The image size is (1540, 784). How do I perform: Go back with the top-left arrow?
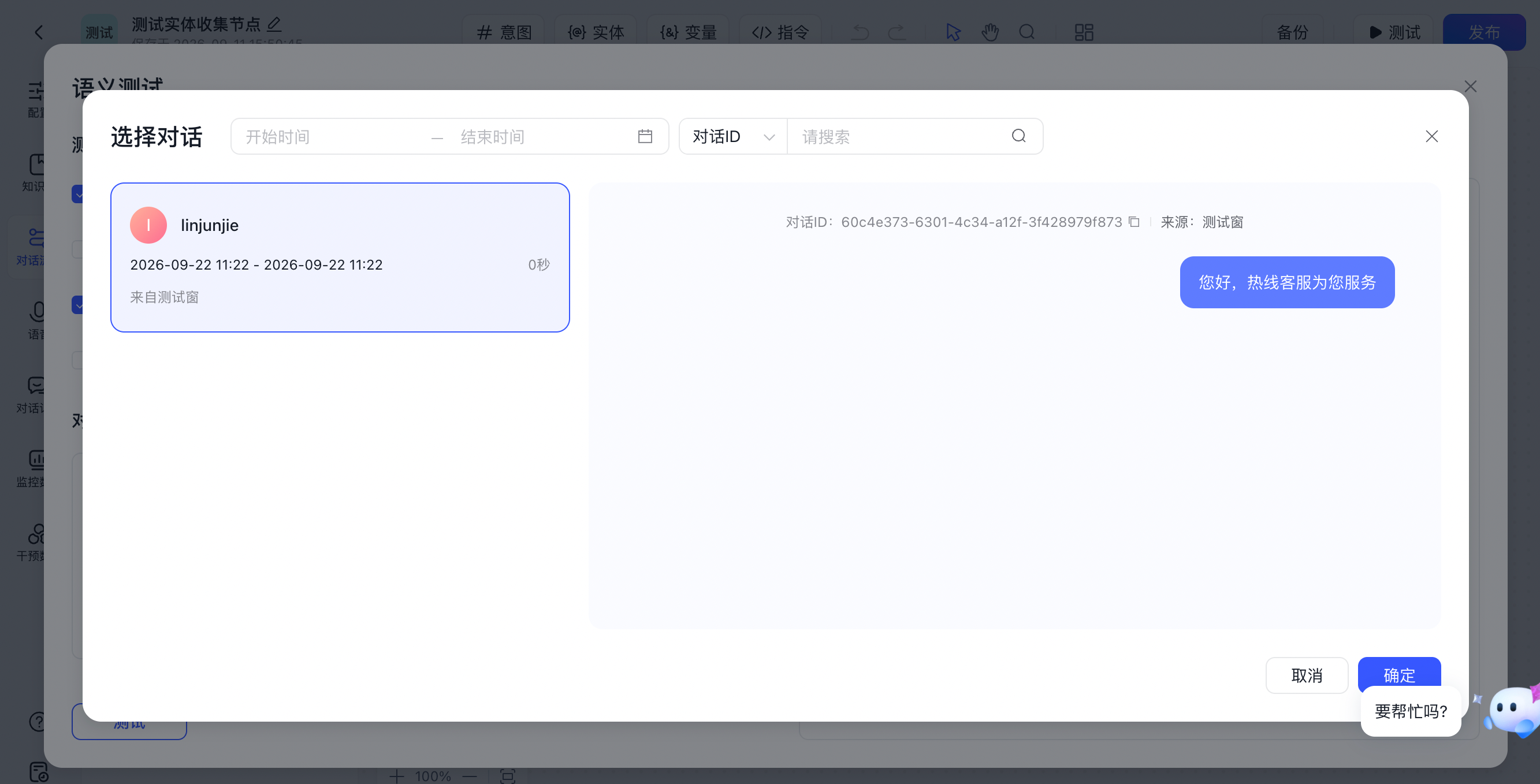(x=39, y=32)
